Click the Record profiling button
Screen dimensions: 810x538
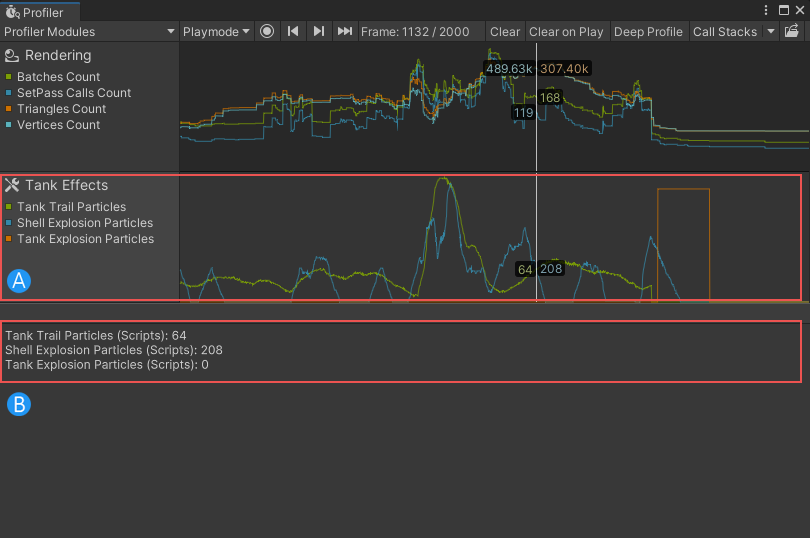(x=267, y=31)
